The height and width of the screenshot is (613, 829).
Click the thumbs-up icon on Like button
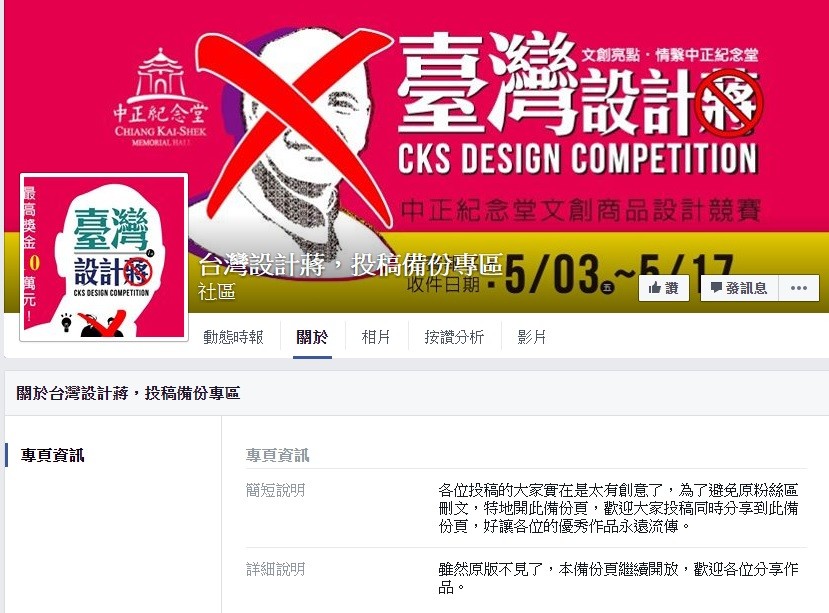(x=655, y=288)
